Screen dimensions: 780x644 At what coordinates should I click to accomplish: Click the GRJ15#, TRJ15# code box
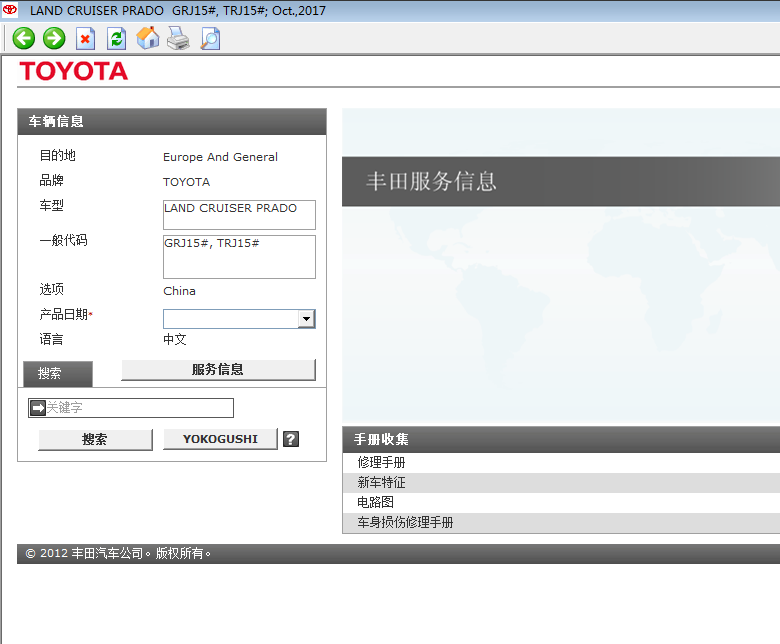pyautogui.click(x=239, y=257)
